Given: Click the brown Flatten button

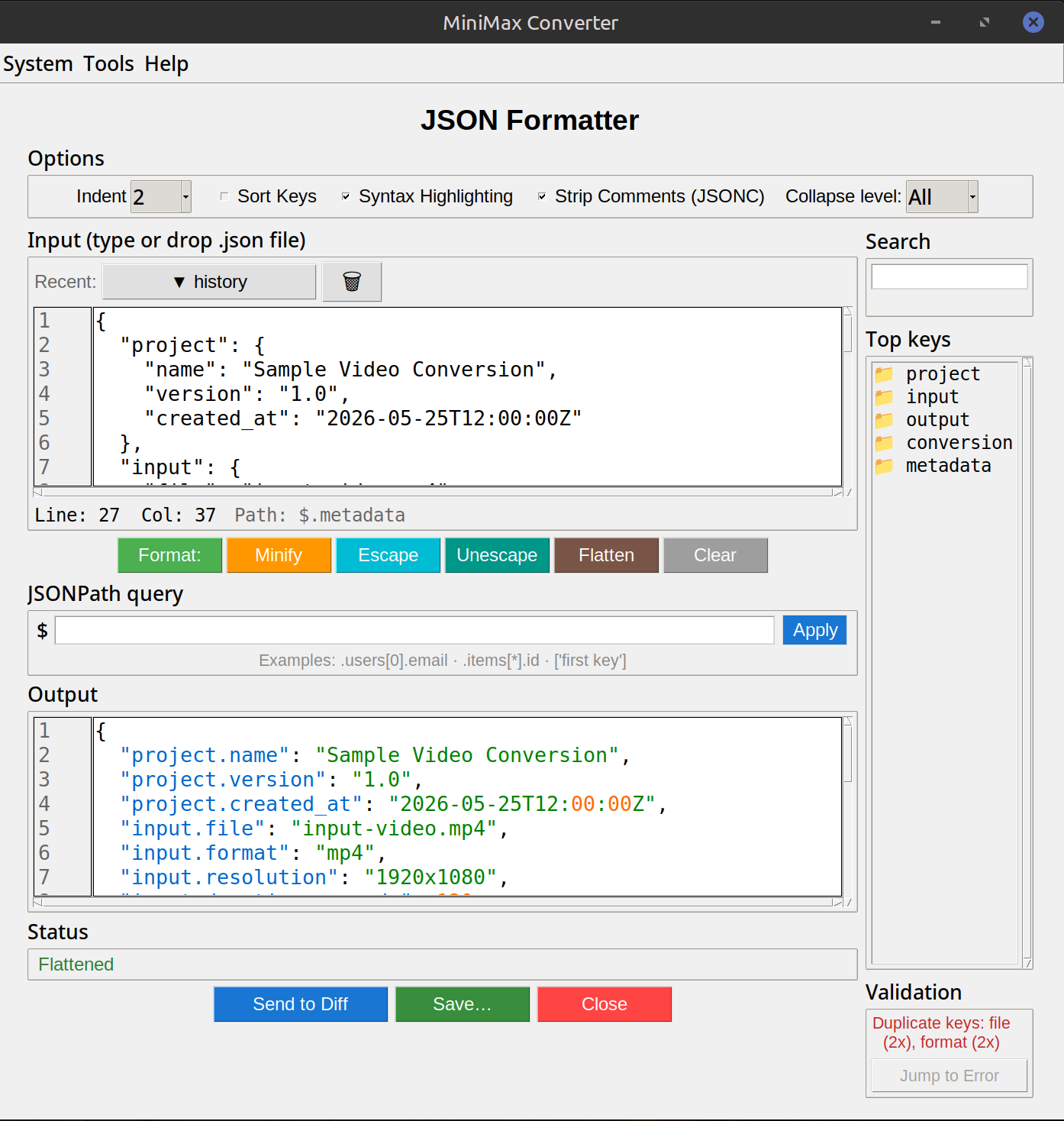Looking at the screenshot, I should click(x=607, y=555).
